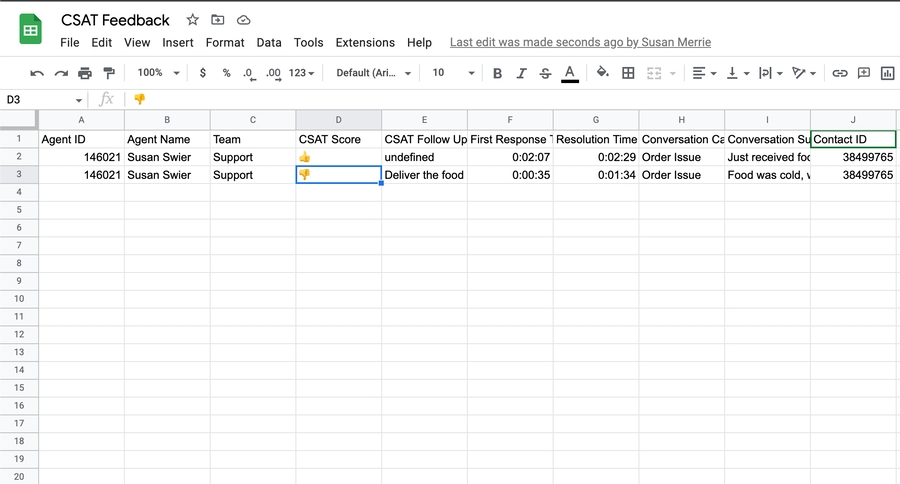
Task: Click the undo arrow icon
Action: click(x=37, y=73)
